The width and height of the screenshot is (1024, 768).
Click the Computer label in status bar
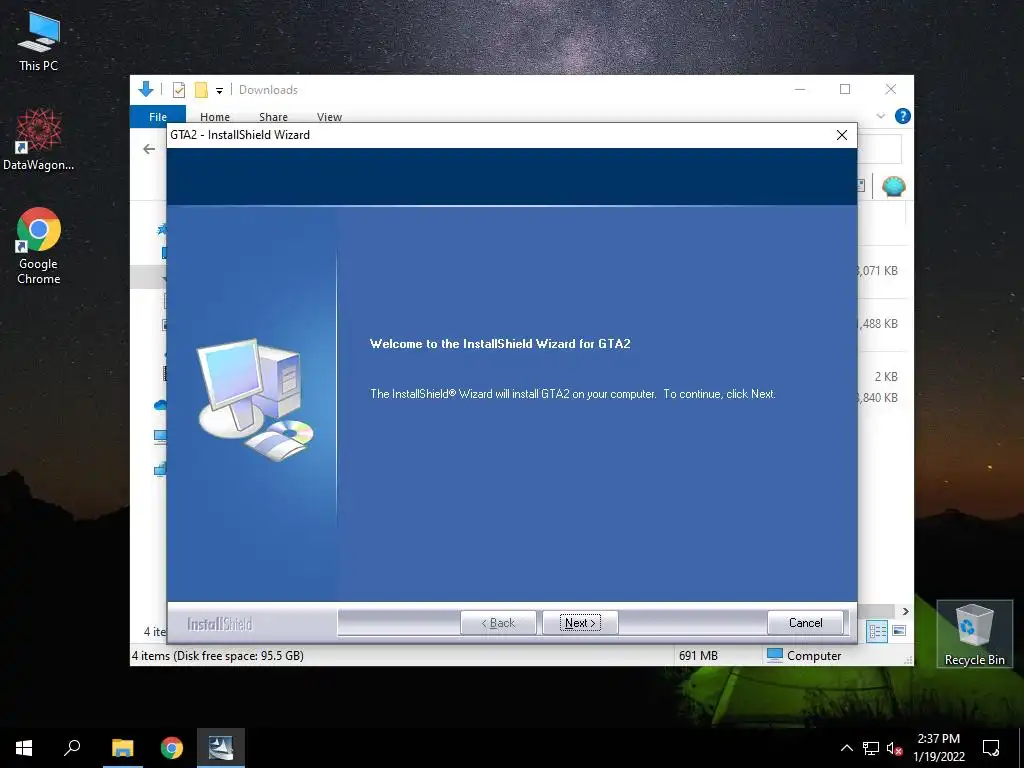pyautogui.click(x=814, y=656)
